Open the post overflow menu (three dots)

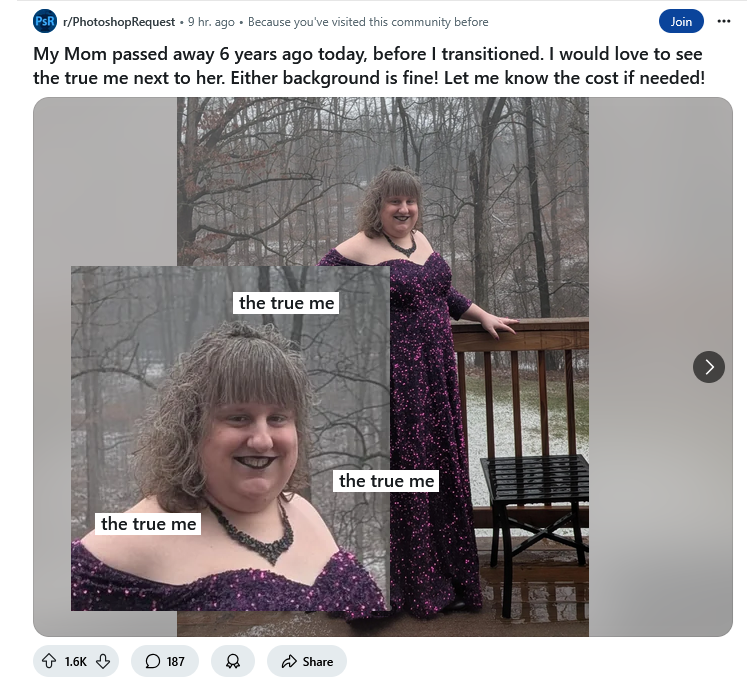tap(724, 21)
